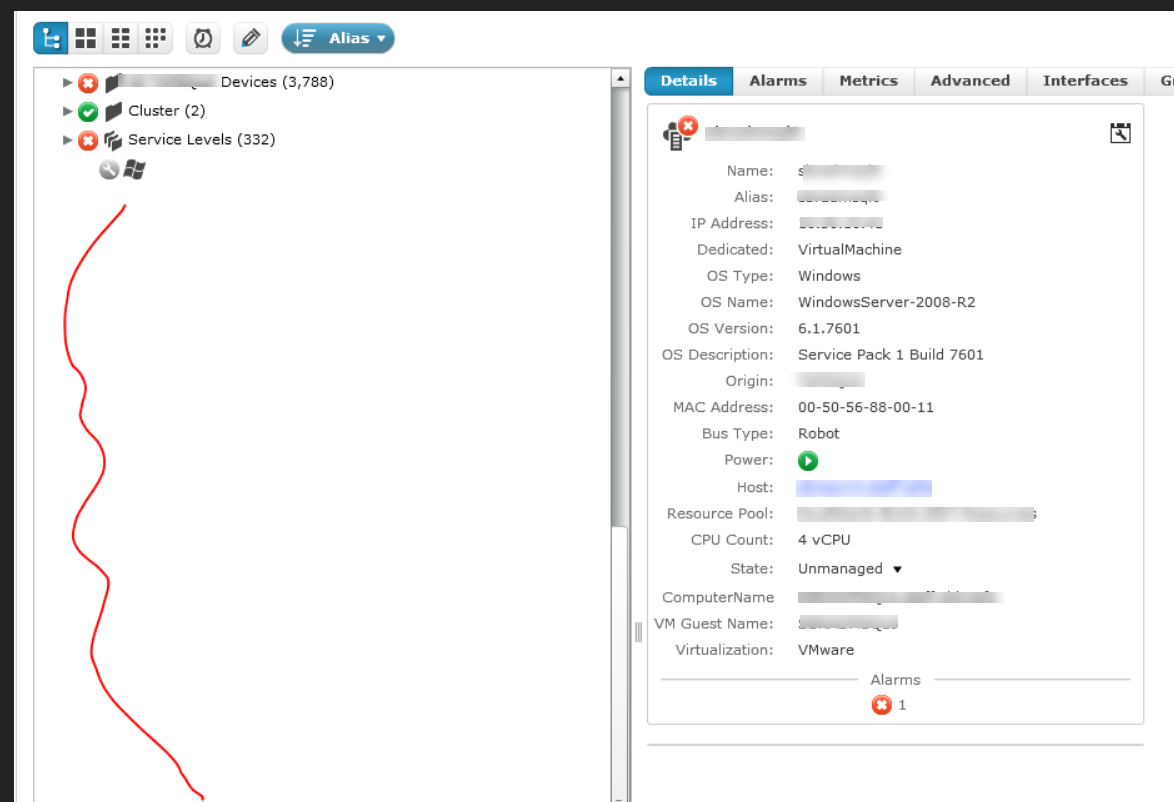
Task: Click the VMware virtualization value
Action: (825, 649)
